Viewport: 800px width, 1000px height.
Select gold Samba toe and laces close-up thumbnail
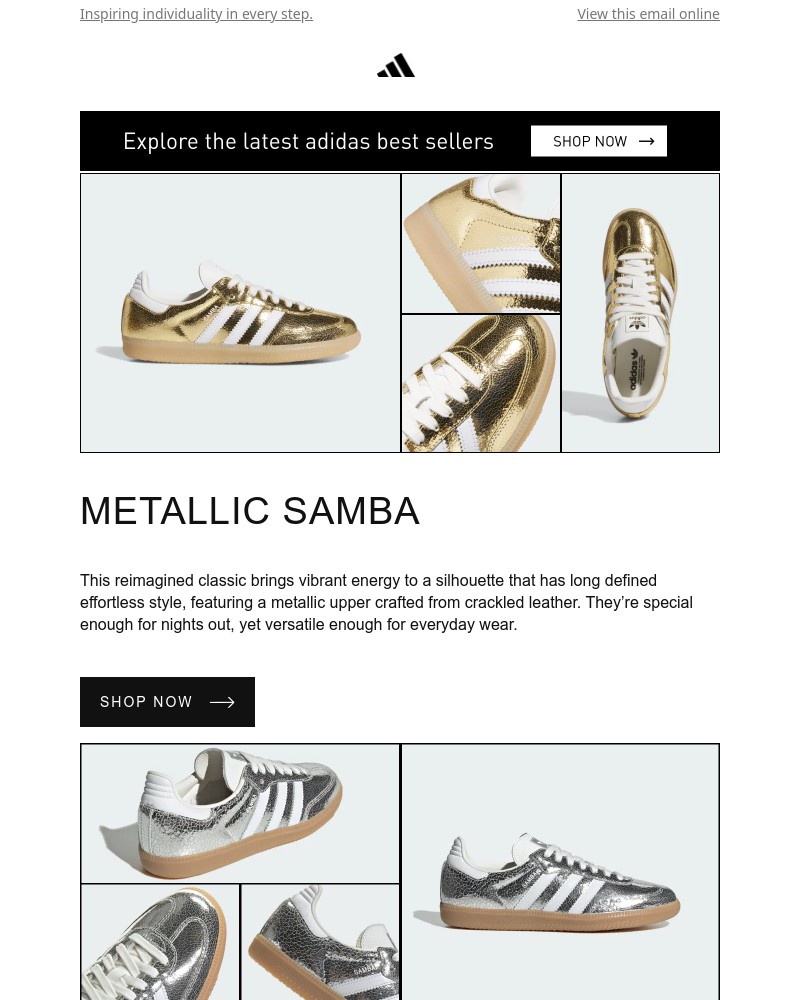pos(481,383)
